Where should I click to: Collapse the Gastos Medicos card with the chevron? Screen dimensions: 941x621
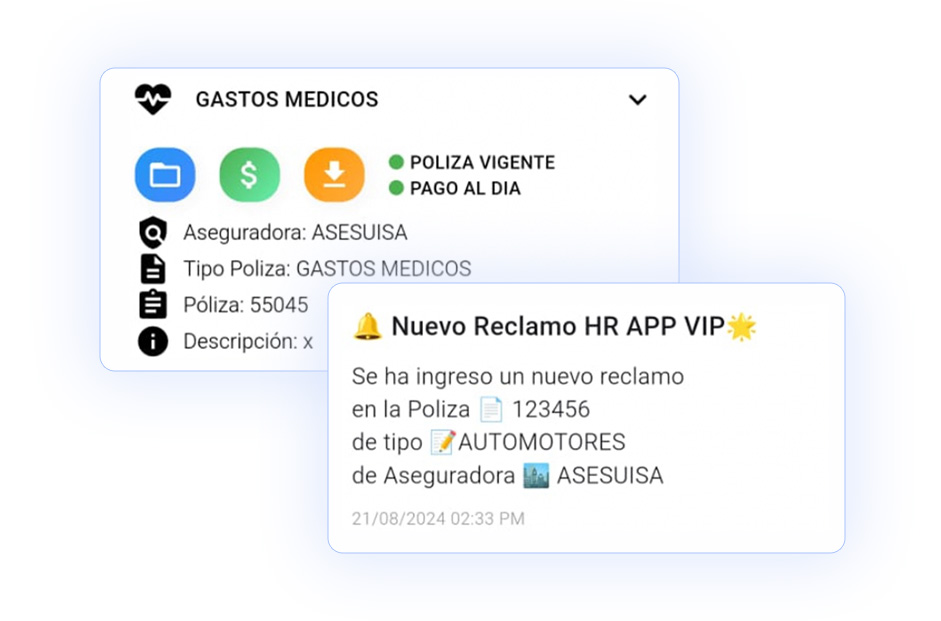[x=637, y=100]
